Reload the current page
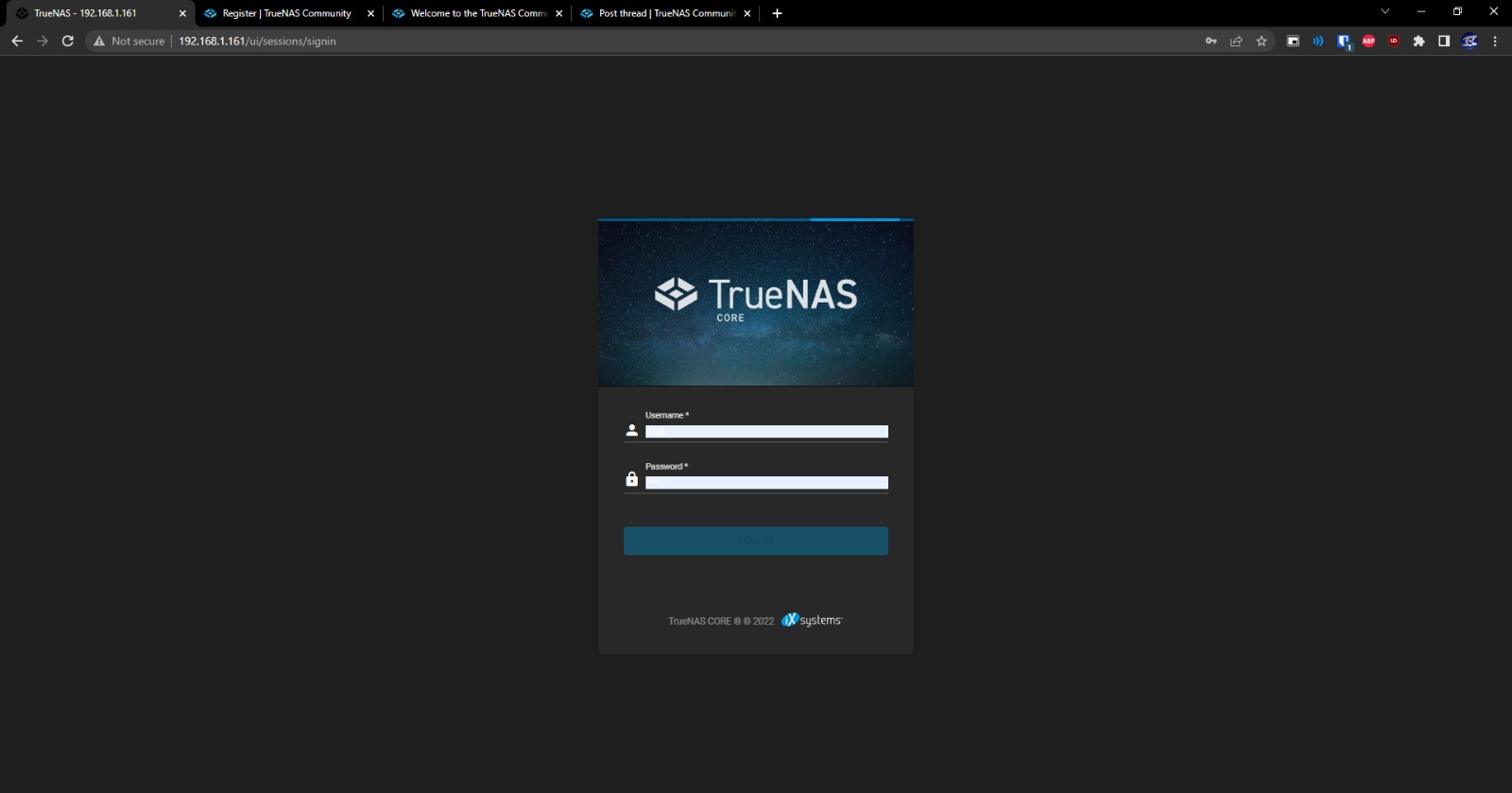 68,41
